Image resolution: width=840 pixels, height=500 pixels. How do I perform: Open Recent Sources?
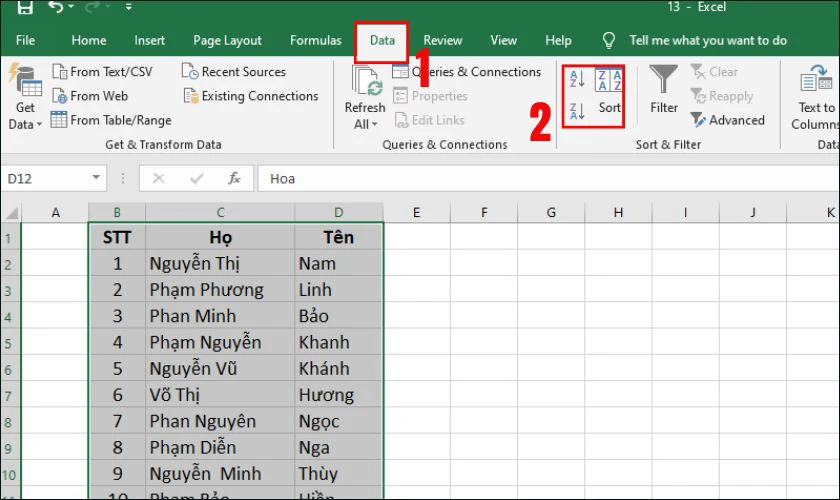click(x=234, y=72)
